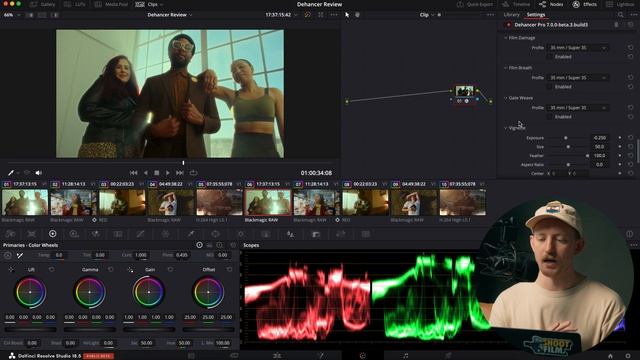Enable the Film Damage checkbox
The width and height of the screenshot is (640, 360).
pyautogui.click(x=550, y=57)
